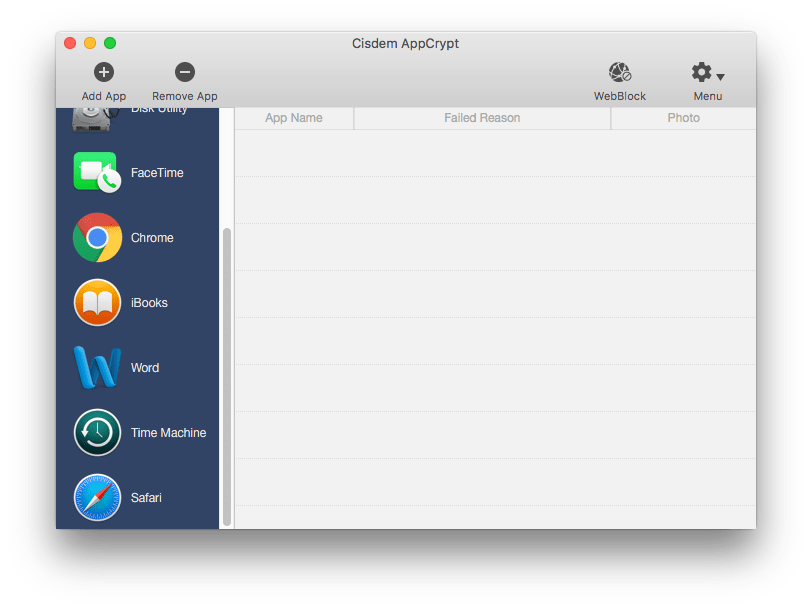Select the Chrome app icon
Screen dimensions: 812x609
[x=97, y=237]
